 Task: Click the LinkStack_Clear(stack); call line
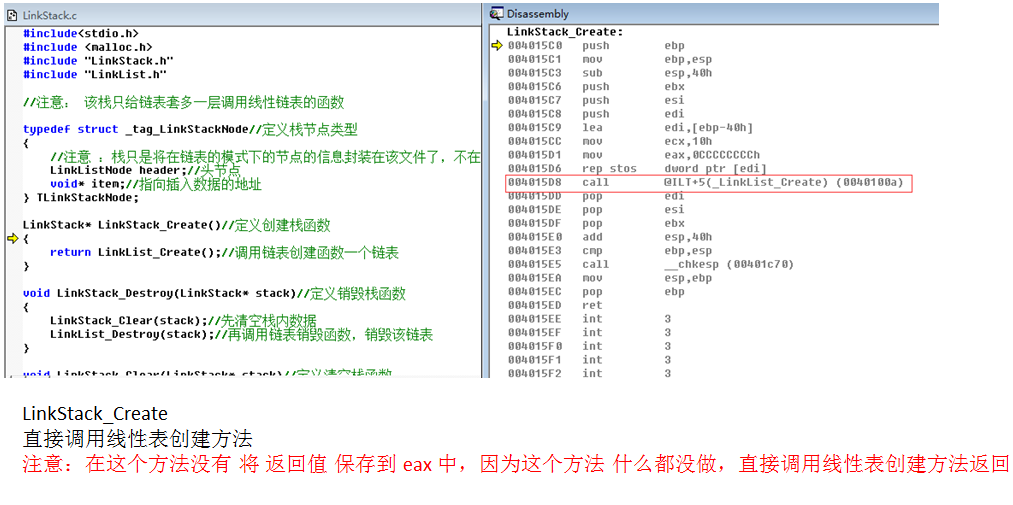183,321
